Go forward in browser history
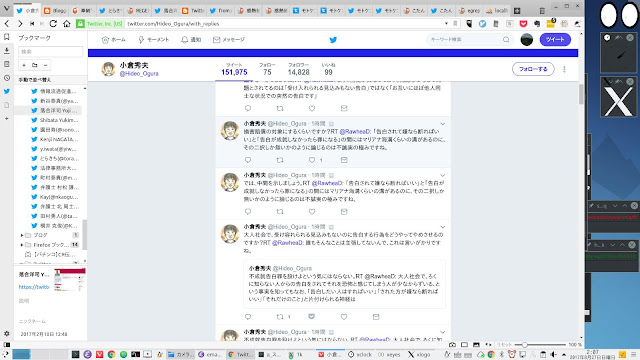This screenshot has width=640, height=360. (x=20, y=24)
